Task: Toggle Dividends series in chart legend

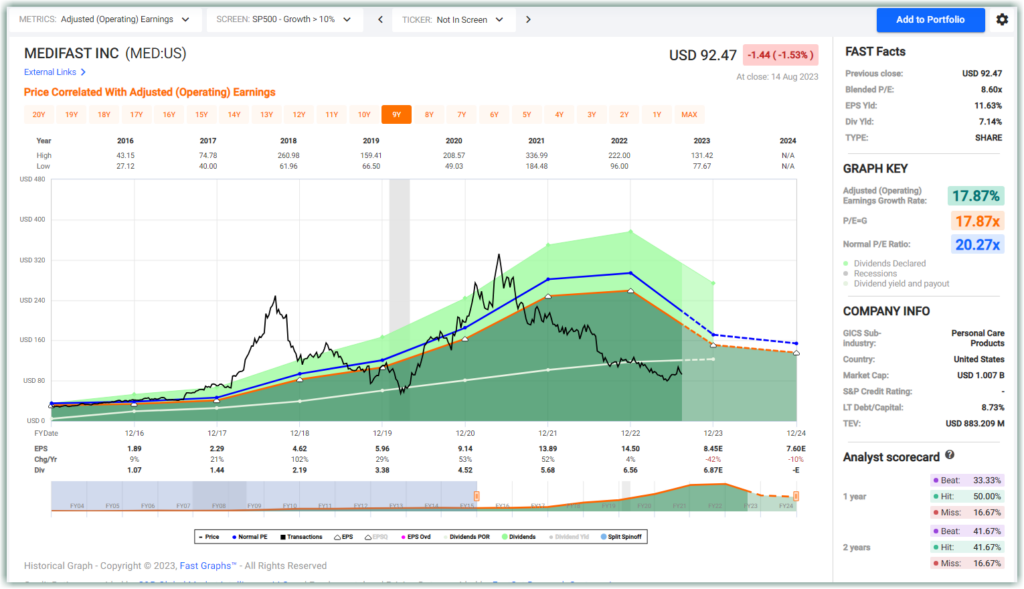Action: [519, 537]
